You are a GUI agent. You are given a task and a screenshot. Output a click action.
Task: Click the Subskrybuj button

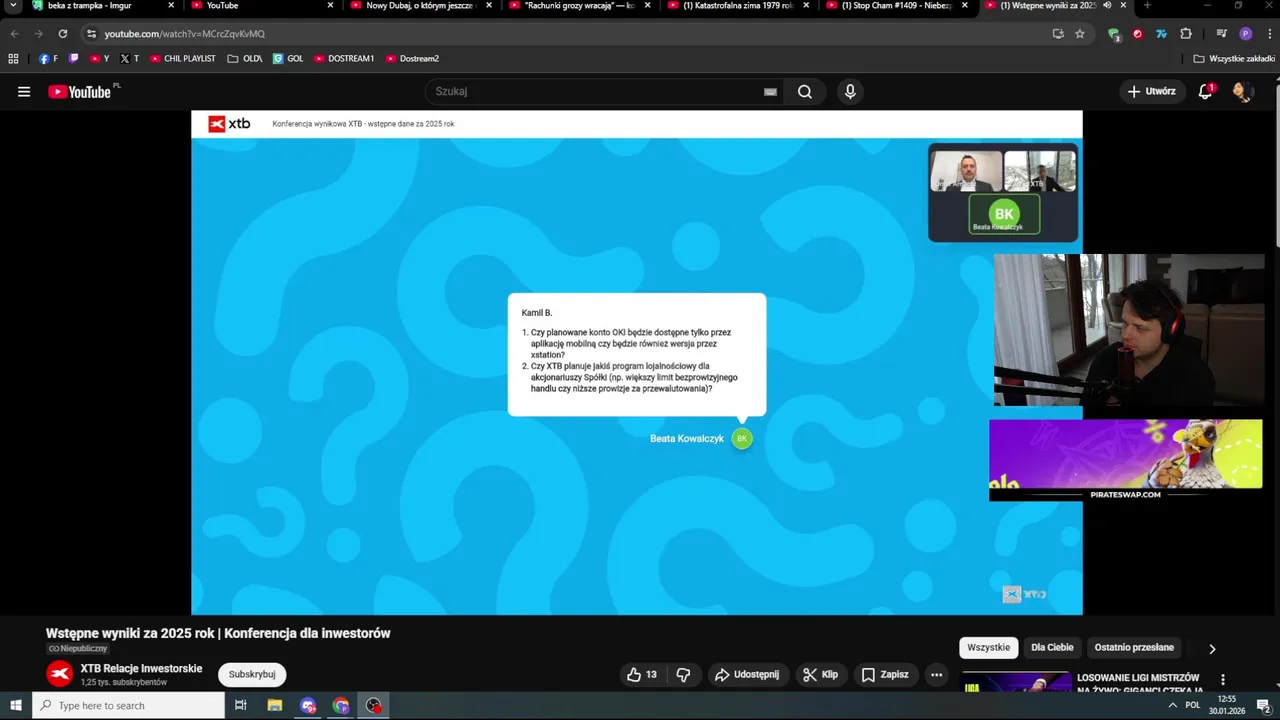(x=252, y=675)
